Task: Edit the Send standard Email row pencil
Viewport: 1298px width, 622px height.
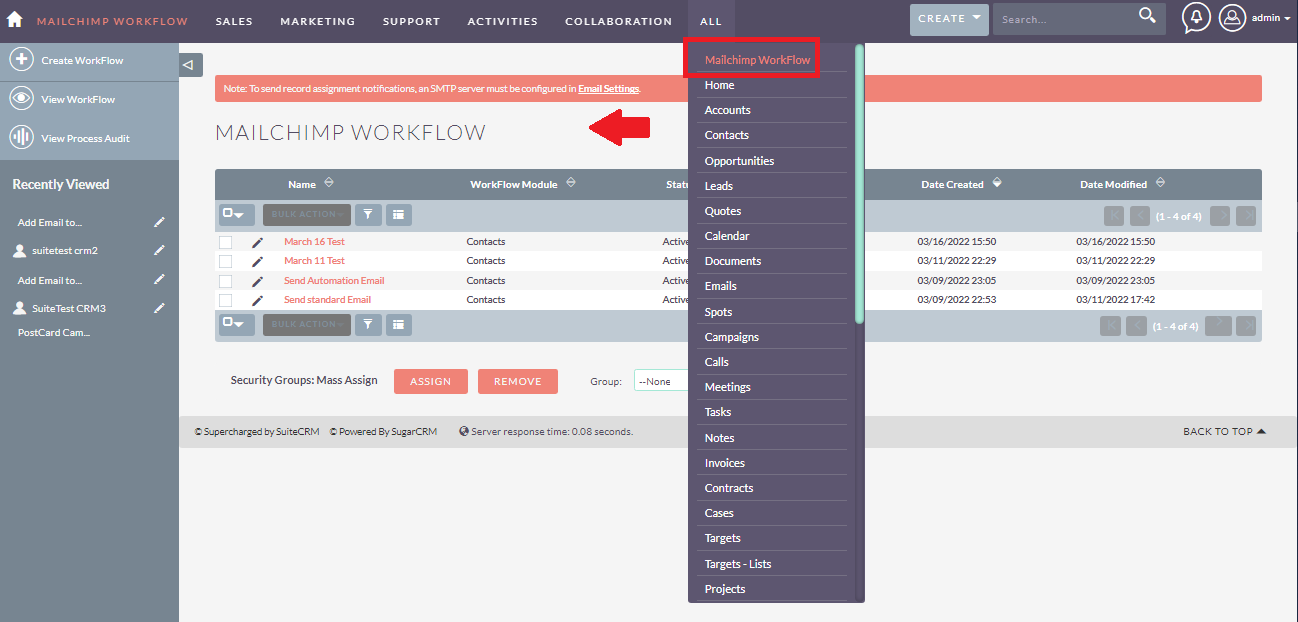Action: (x=257, y=300)
